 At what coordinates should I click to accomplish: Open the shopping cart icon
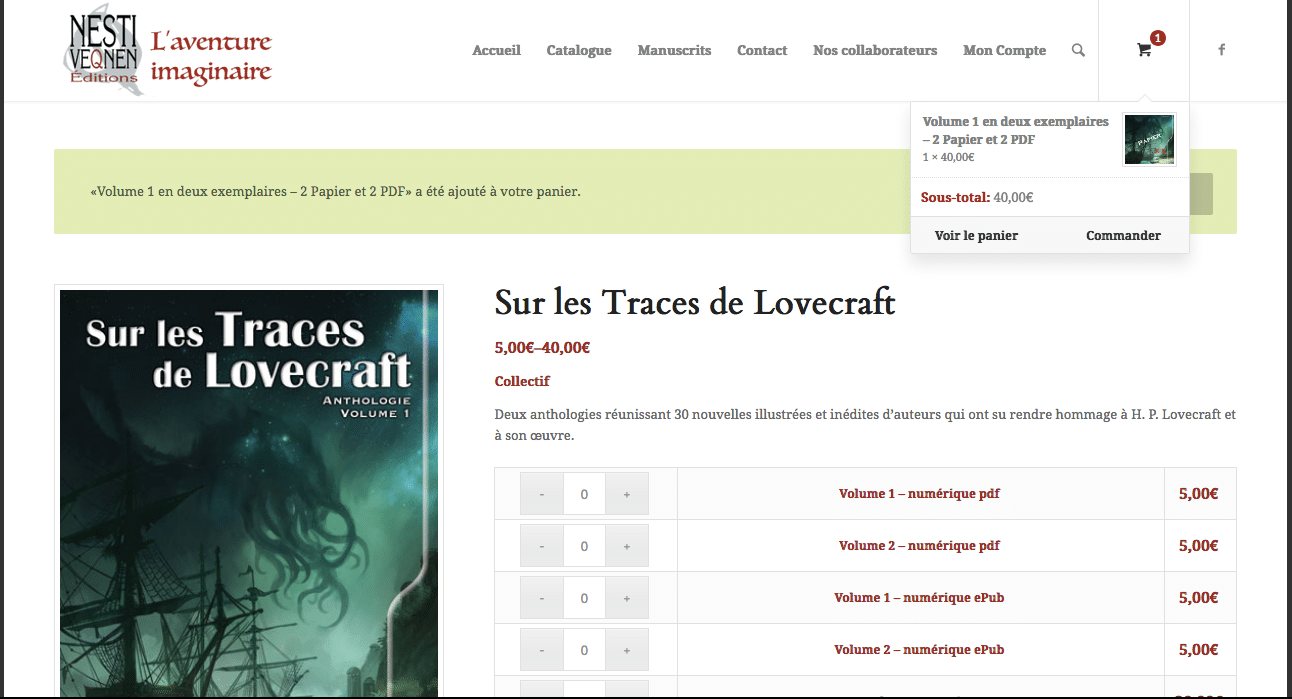point(1143,50)
